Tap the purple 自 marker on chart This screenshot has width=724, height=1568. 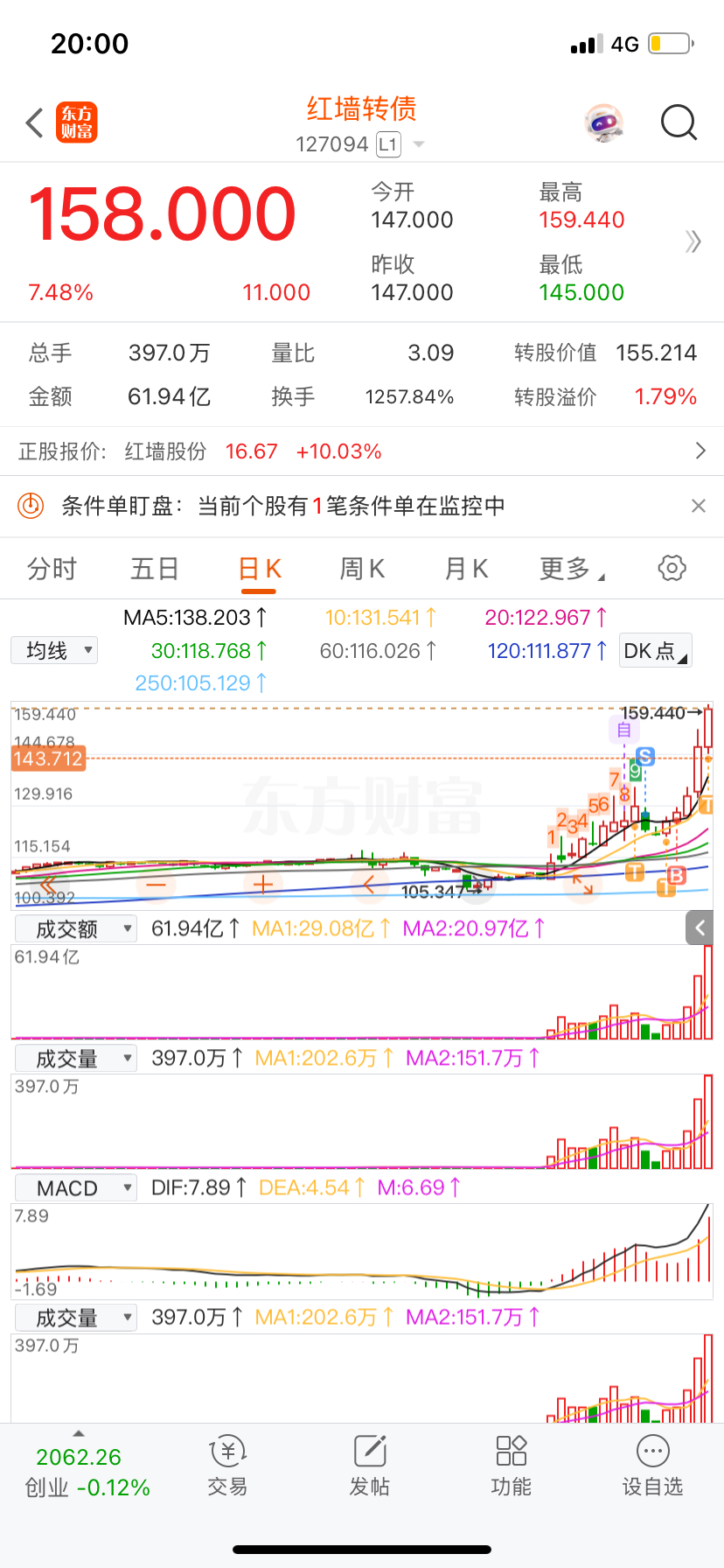point(624,730)
